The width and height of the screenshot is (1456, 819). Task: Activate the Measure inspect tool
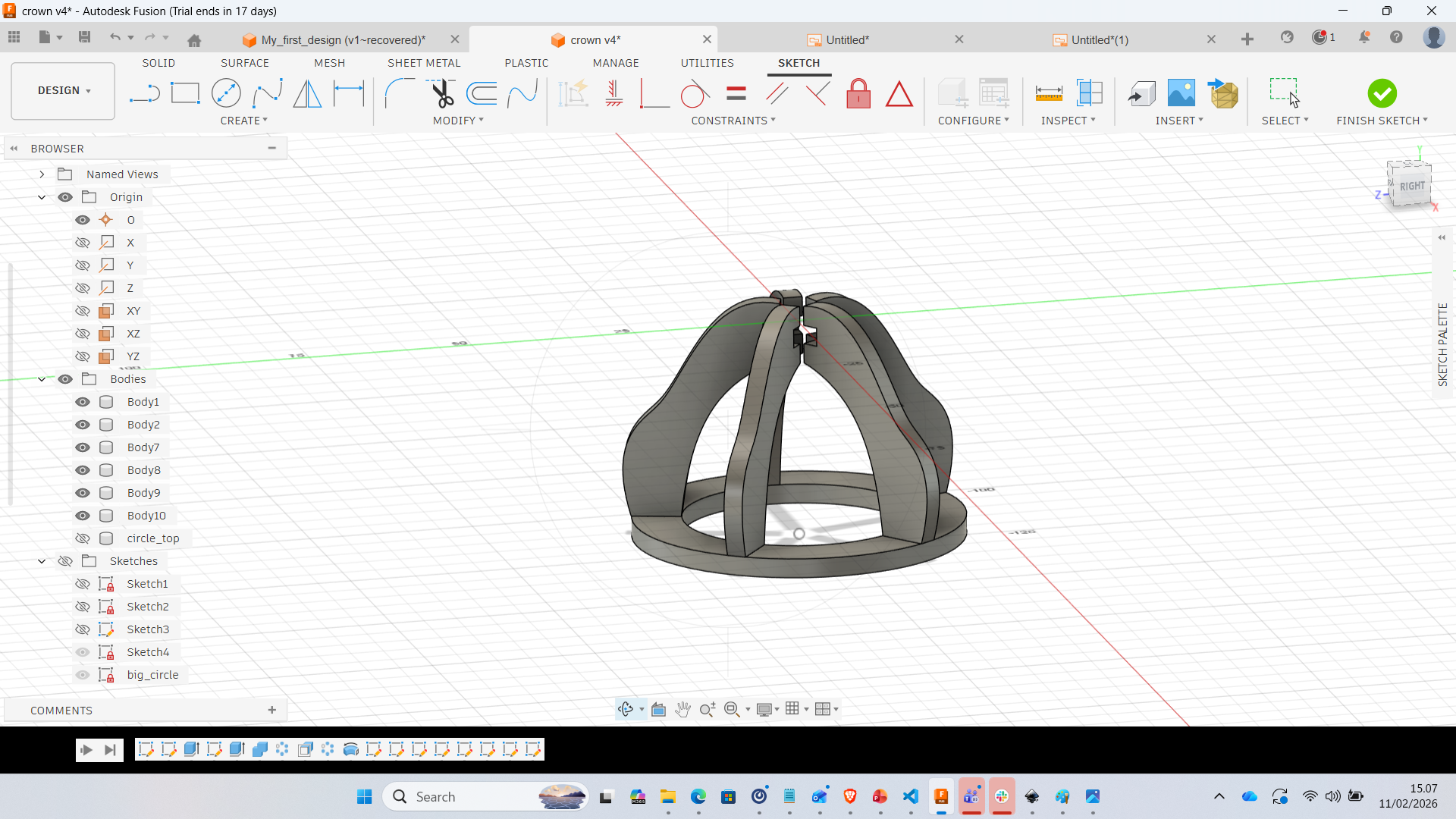tap(1049, 94)
